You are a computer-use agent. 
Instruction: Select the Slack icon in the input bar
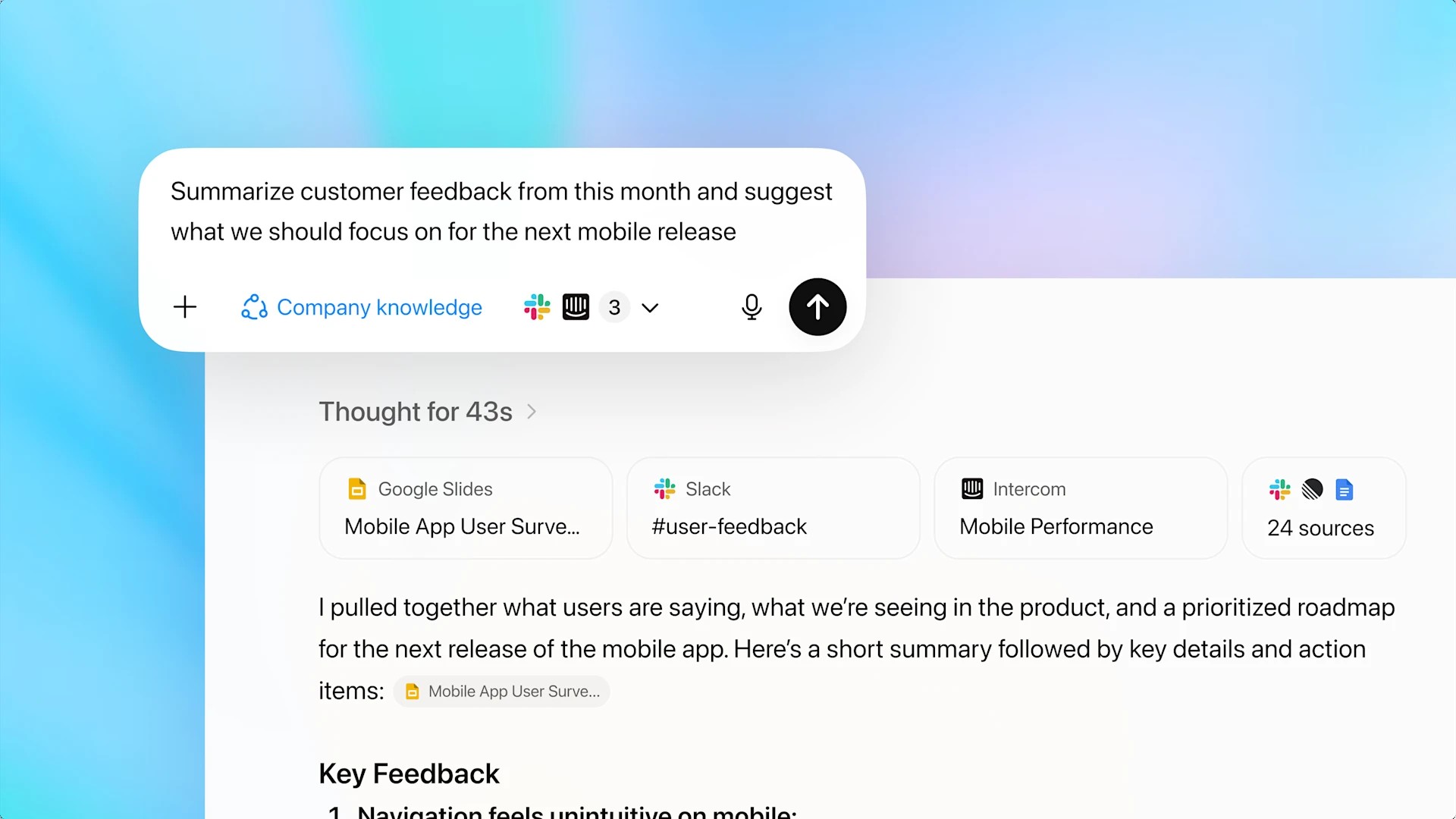pos(537,307)
